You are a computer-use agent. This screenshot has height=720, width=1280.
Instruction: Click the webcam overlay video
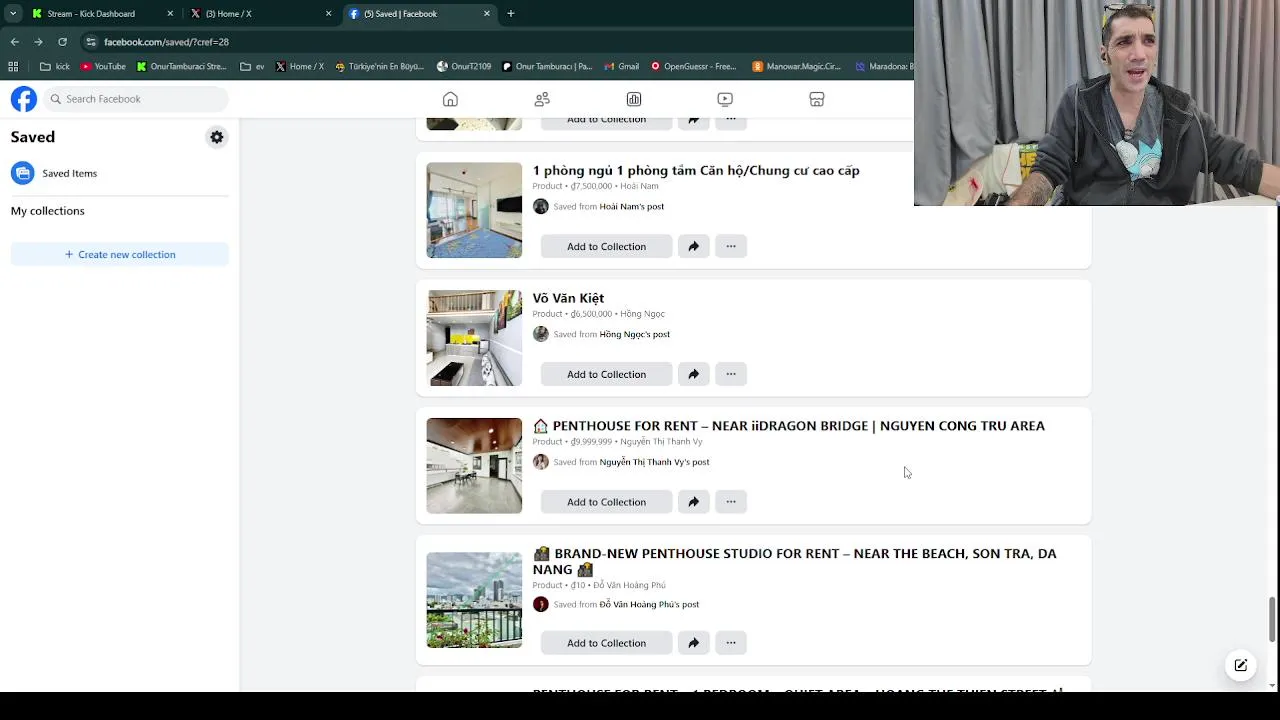1097,103
